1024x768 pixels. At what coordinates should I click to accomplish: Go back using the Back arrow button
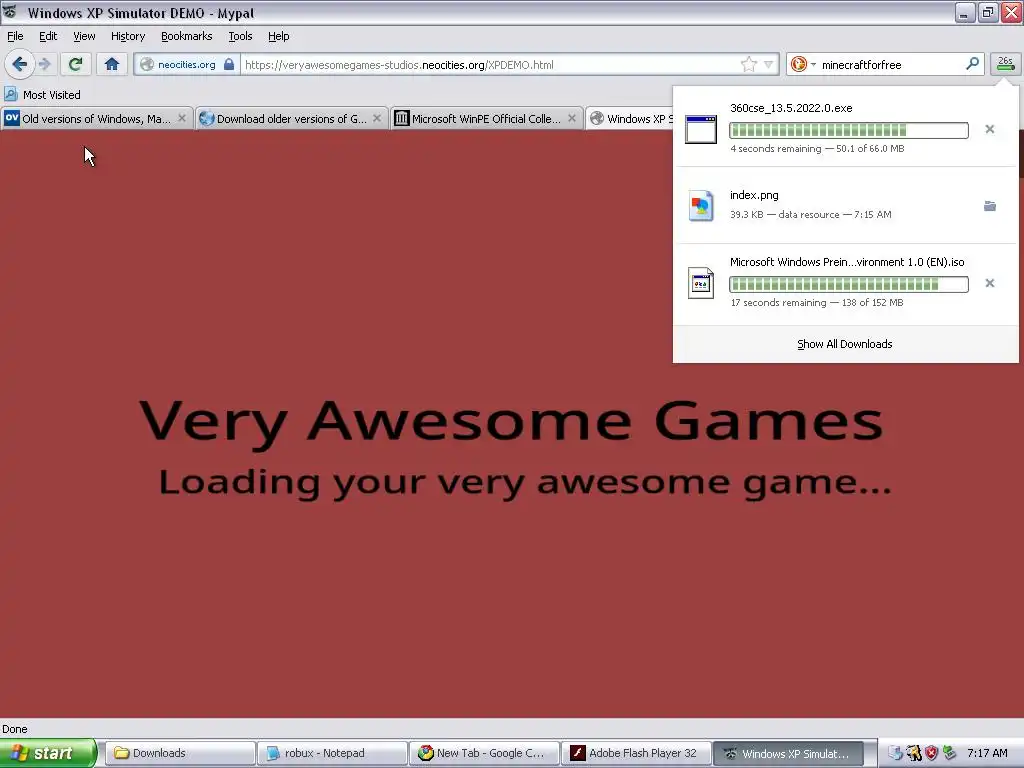pyautogui.click(x=20, y=64)
